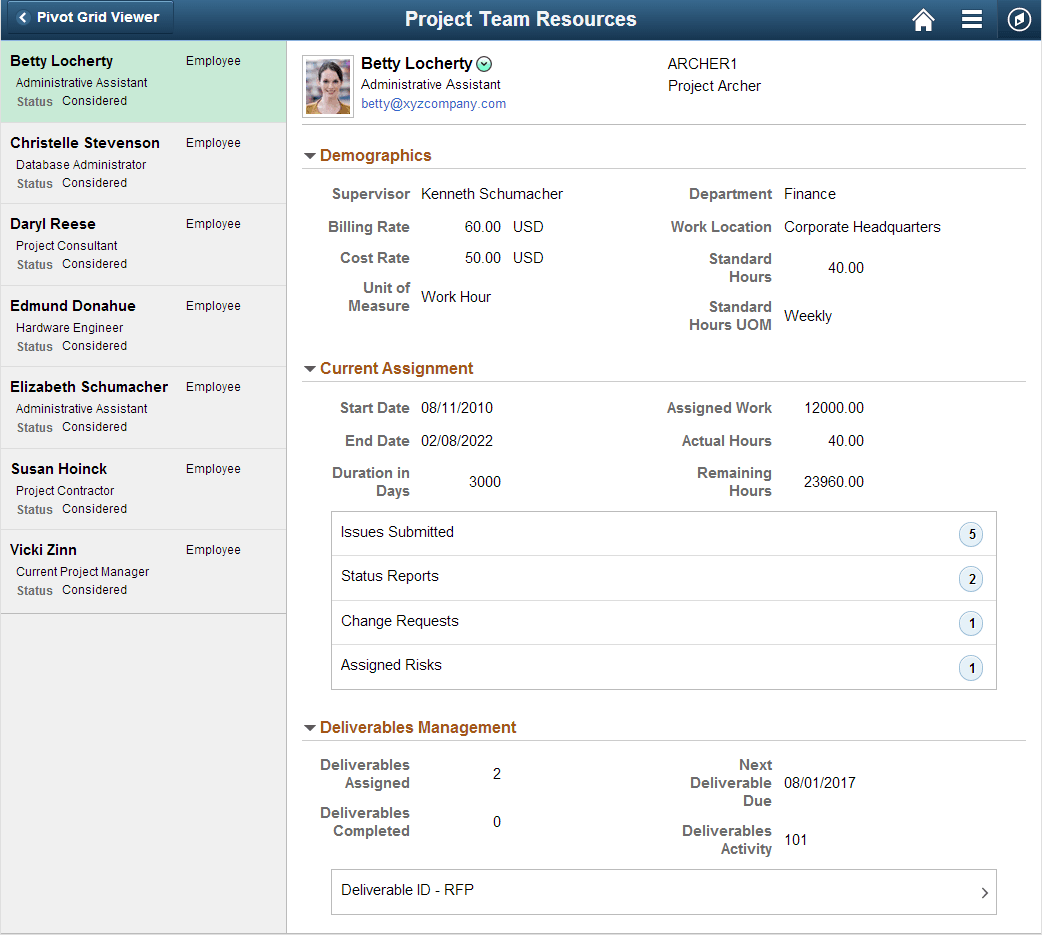The height and width of the screenshot is (935, 1042).
Task: Open the Actions List menu in the header
Action: (x=971, y=19)
